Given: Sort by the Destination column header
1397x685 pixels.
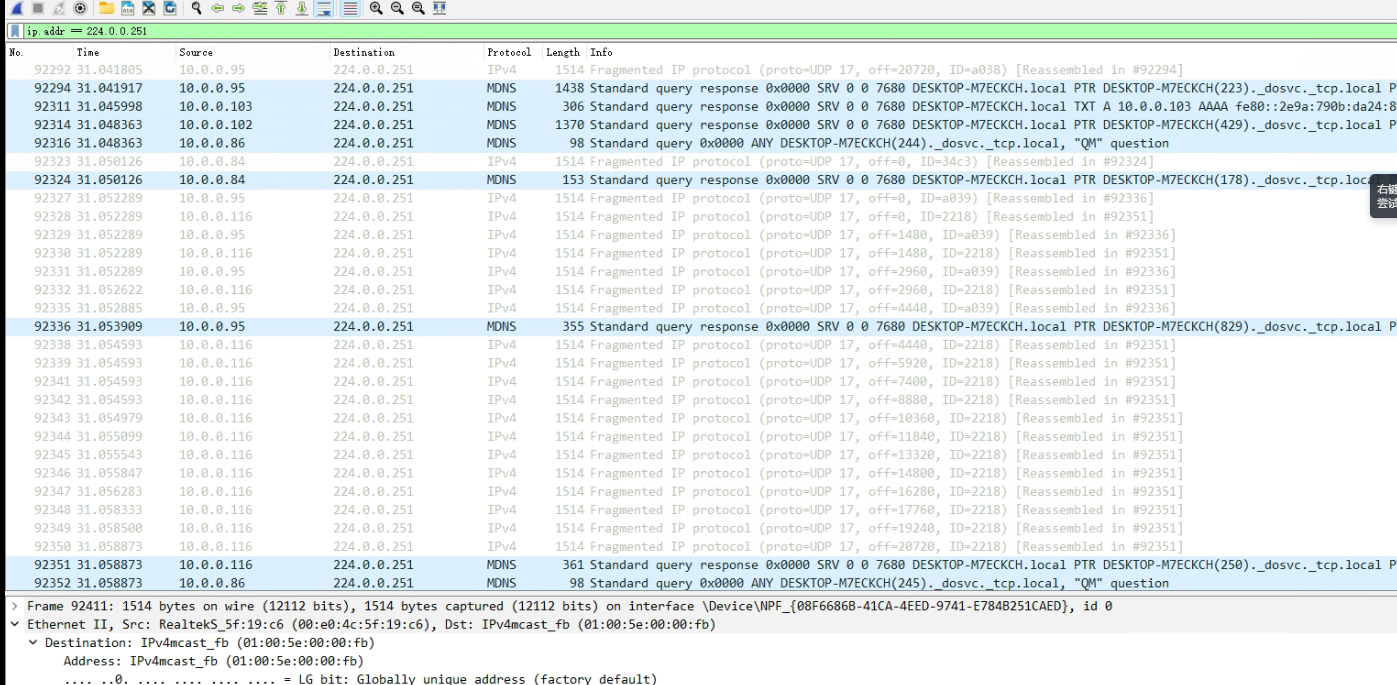Looking at the screenshot, I should tap(364, 52).
